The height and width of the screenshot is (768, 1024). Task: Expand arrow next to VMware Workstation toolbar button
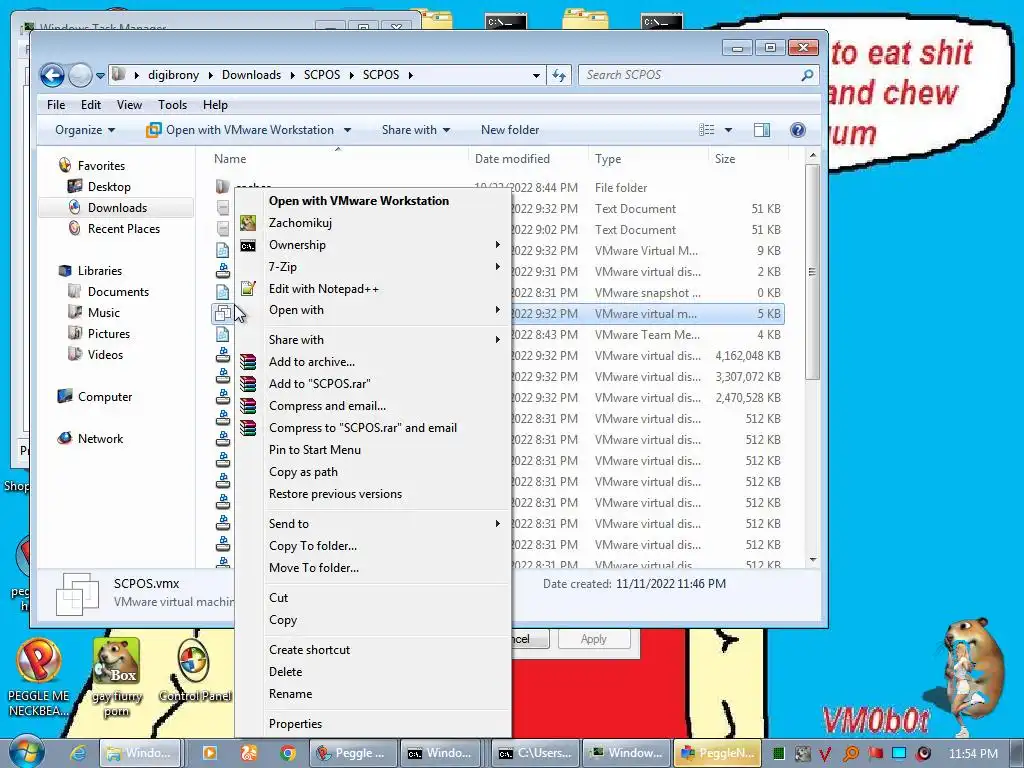pyautogui.click(x=347, y=130)
